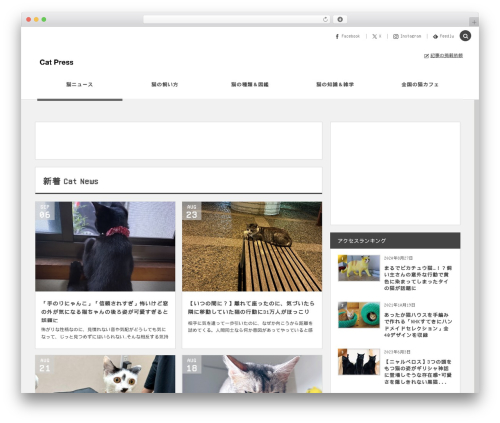Image resolution: width=500 pixels, height=423 pixels.
Task: Click the AUG 23 date badge
Action: (x=192, y=211)
